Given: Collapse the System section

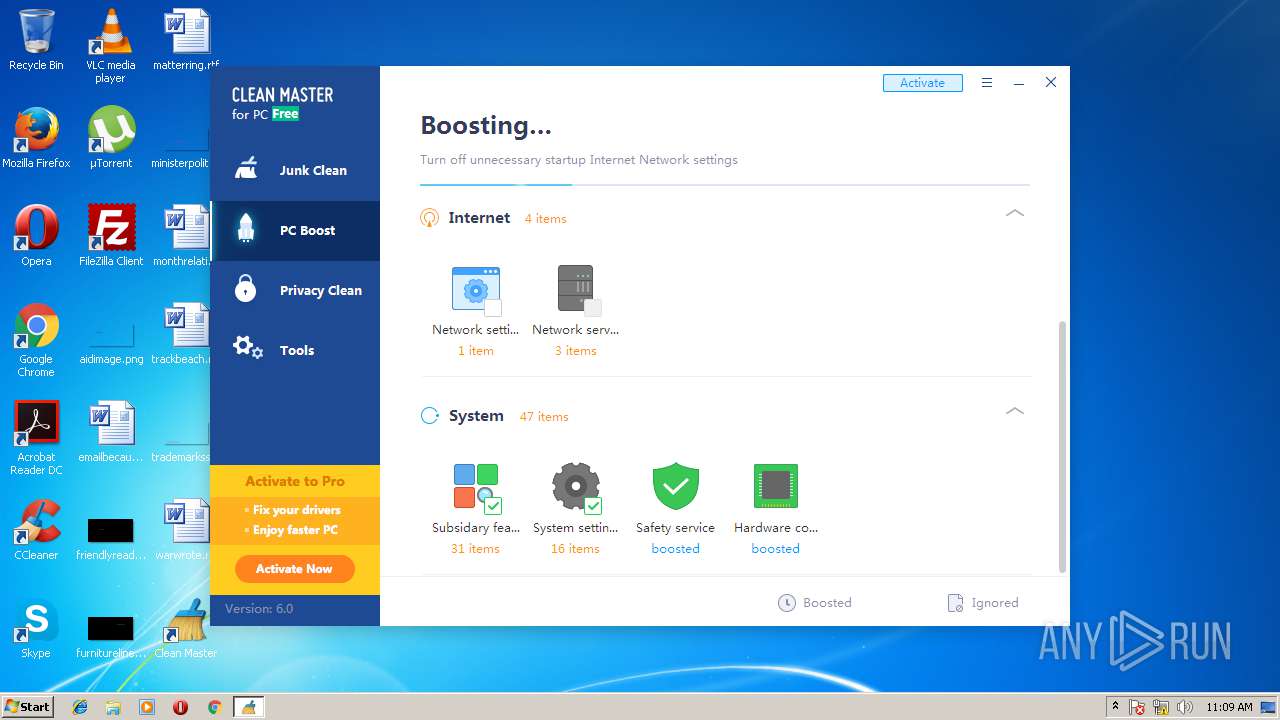Looking at the screenshot, I should click(1015, 411).
